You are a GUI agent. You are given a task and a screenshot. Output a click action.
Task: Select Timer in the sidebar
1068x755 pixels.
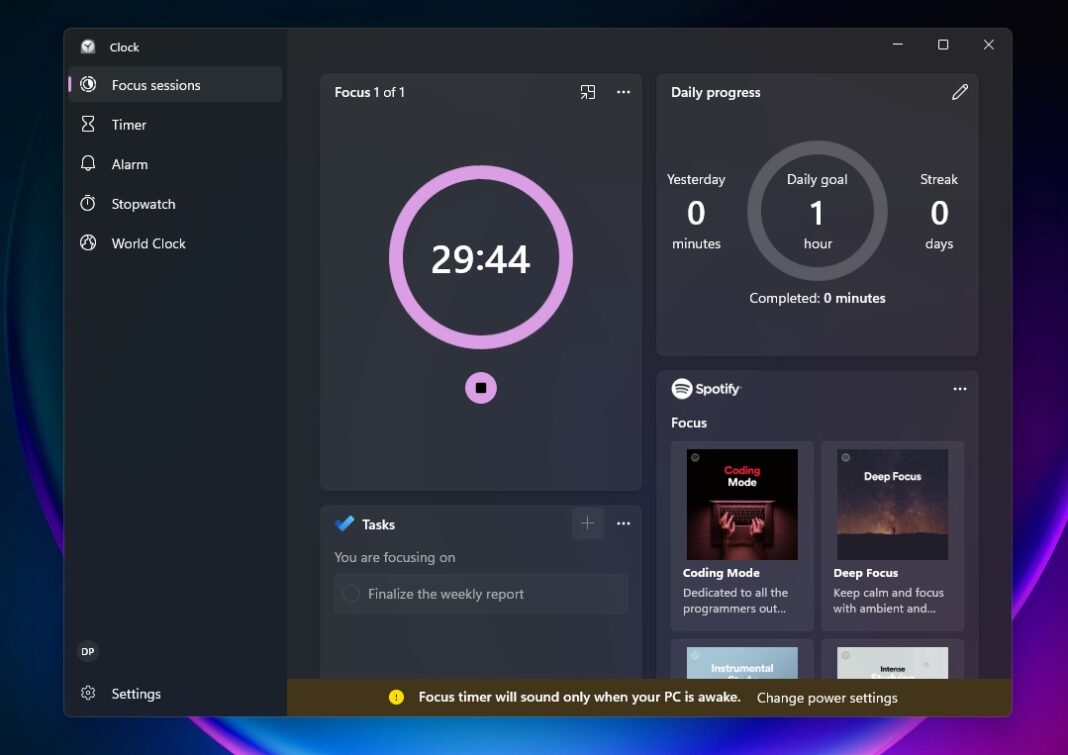(128, 124)
